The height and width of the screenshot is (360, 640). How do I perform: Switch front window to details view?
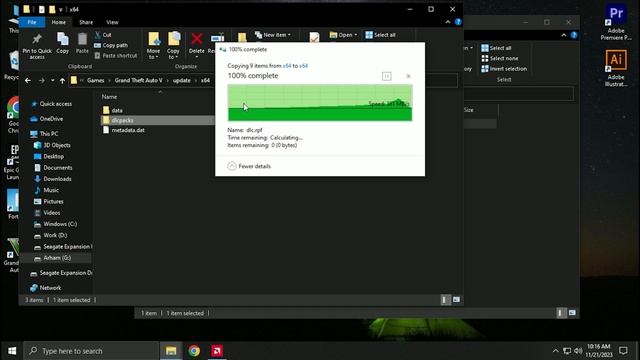click(444, 300)
